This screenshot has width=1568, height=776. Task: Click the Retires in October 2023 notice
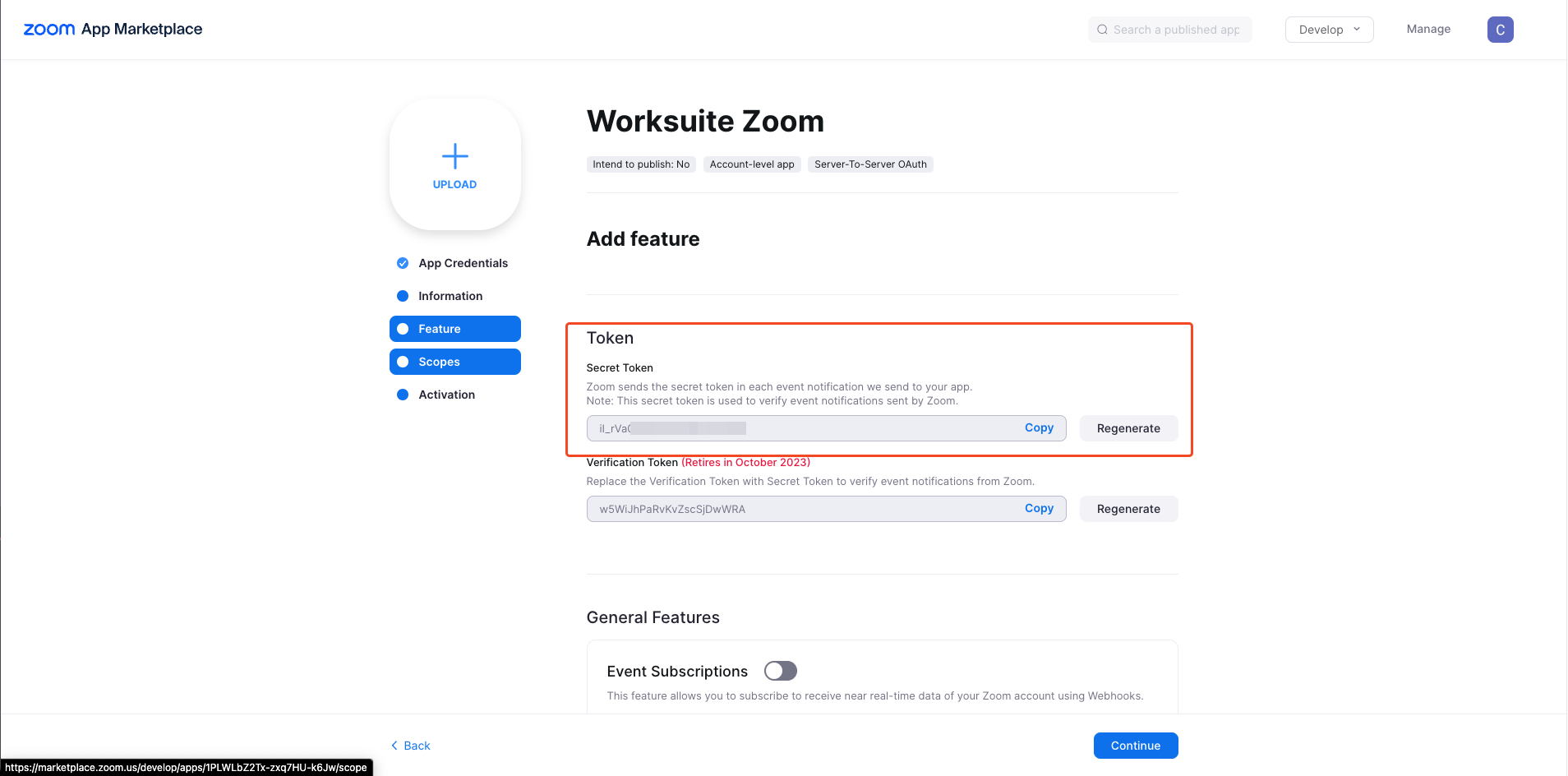point(746,463)
